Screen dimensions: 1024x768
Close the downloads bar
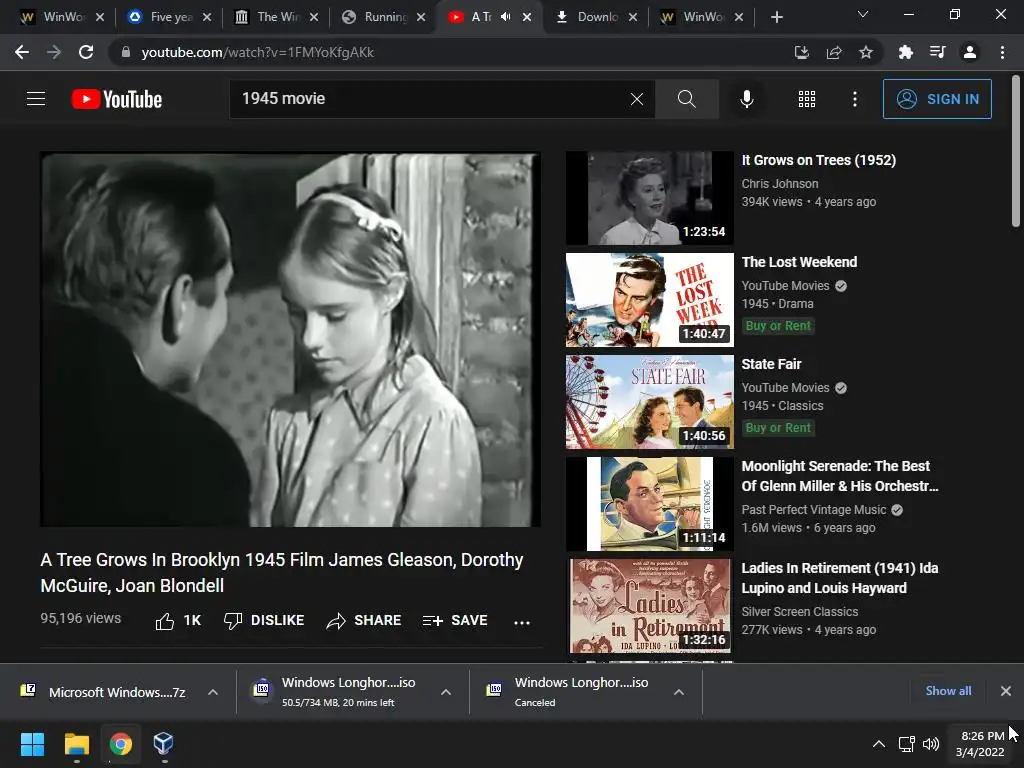tap(1006, 691)
